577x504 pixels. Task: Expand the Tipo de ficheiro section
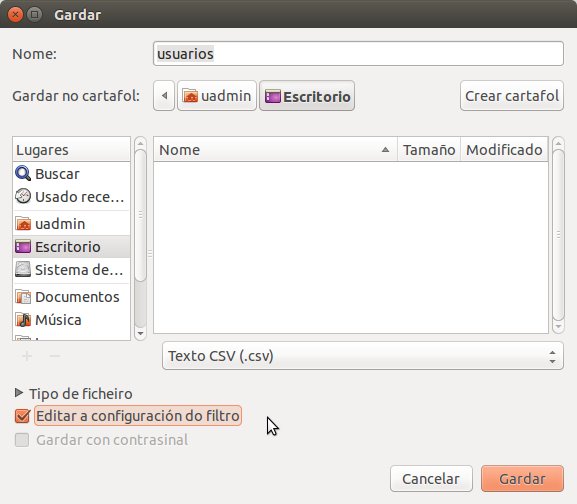click(x=18, y=393)
